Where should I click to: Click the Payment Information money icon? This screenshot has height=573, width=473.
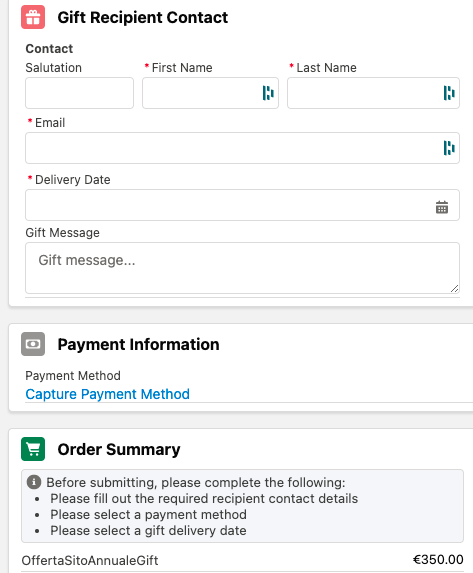pos(33,344)
